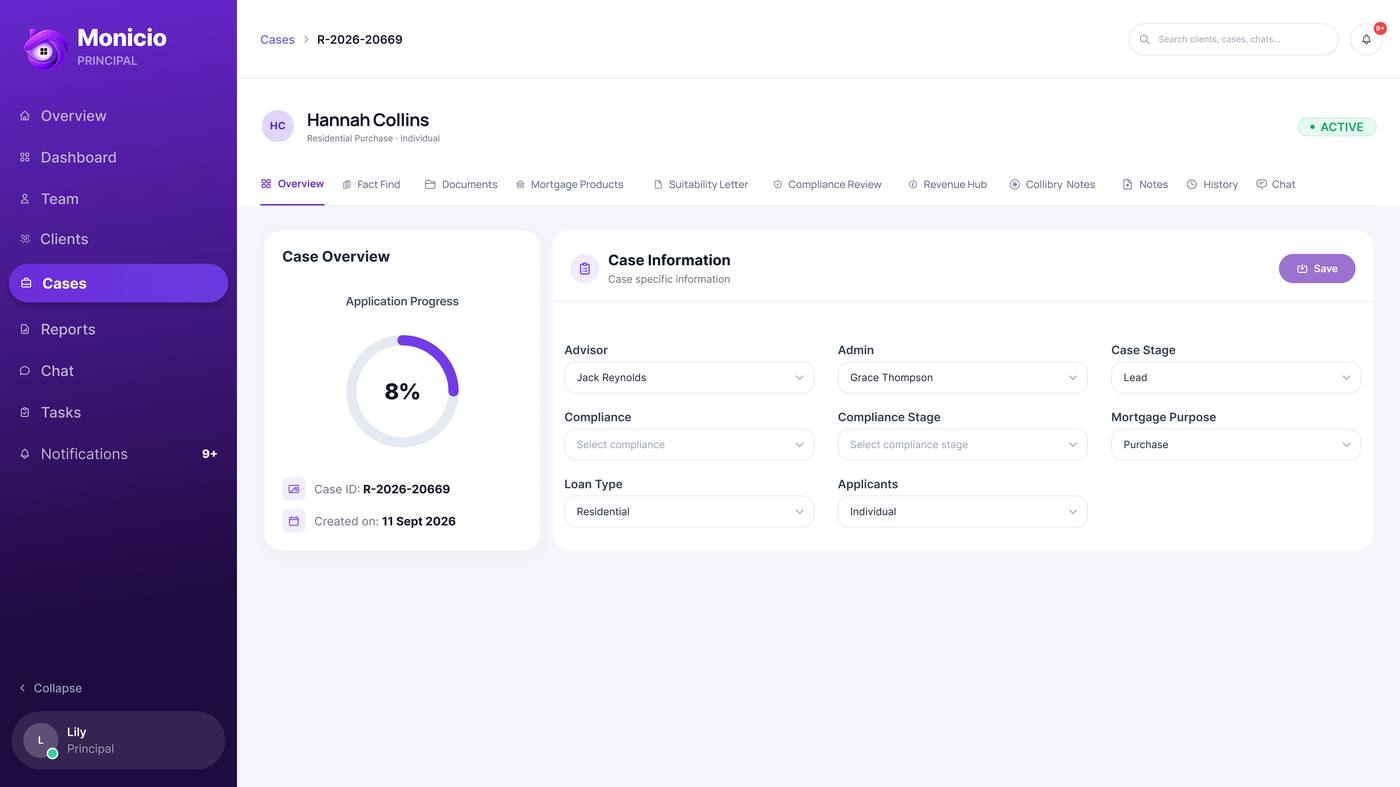Click the HC client avatar
1400x787 pixels.
pyautogui.click(x=278, y=126)
